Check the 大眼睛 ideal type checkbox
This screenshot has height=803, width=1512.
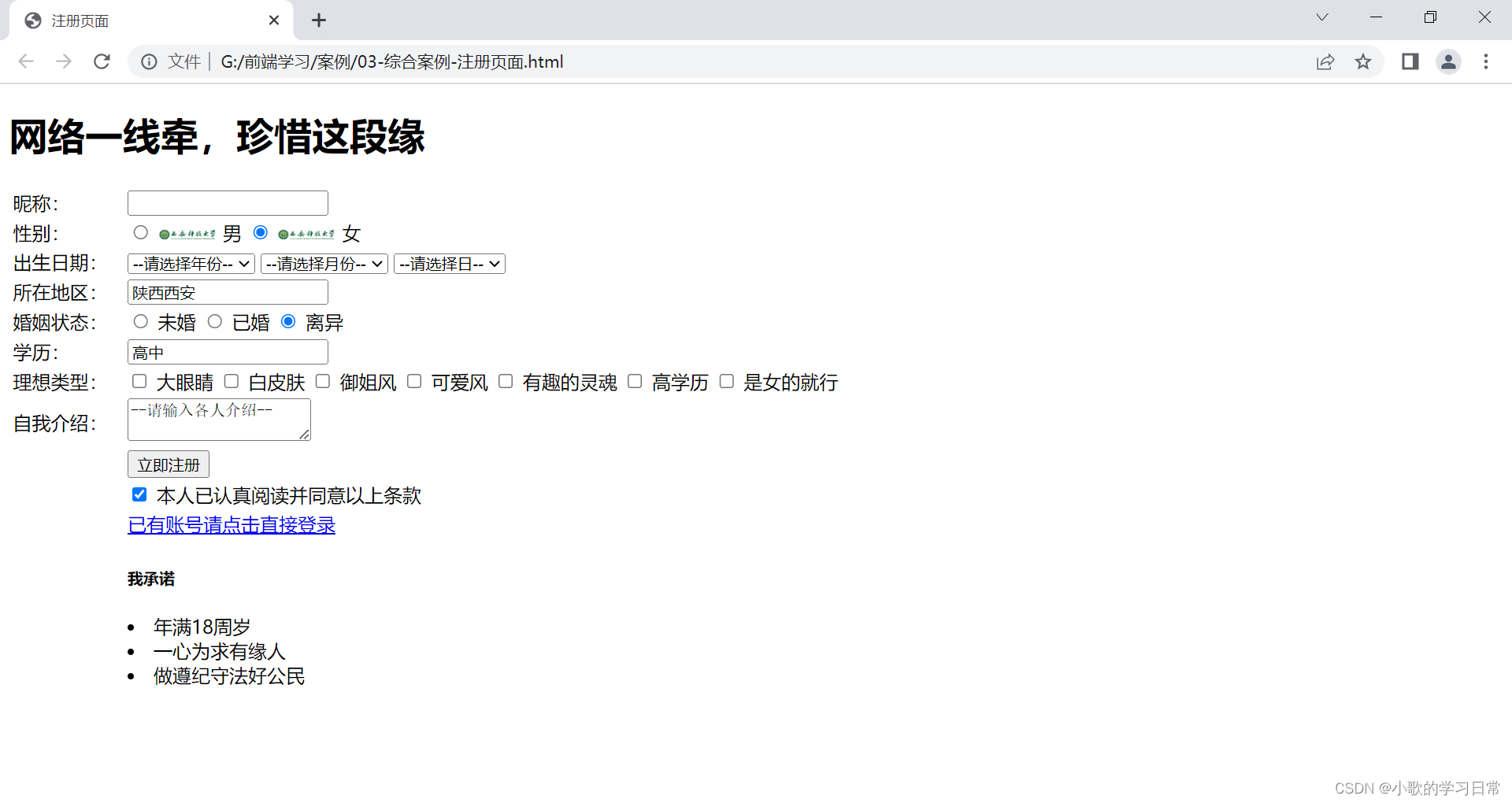tap(139, 381)
